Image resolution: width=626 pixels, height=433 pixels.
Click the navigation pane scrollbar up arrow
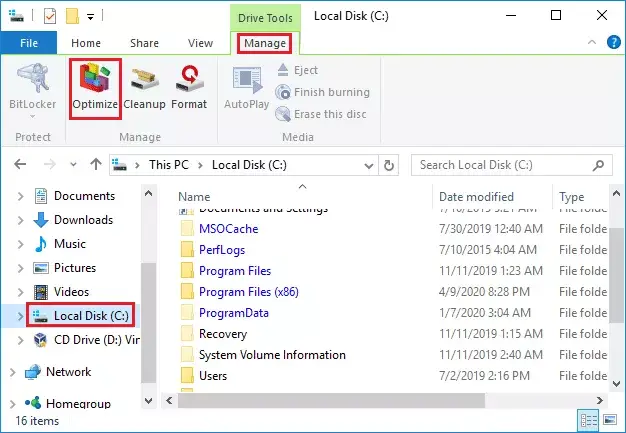149,194
